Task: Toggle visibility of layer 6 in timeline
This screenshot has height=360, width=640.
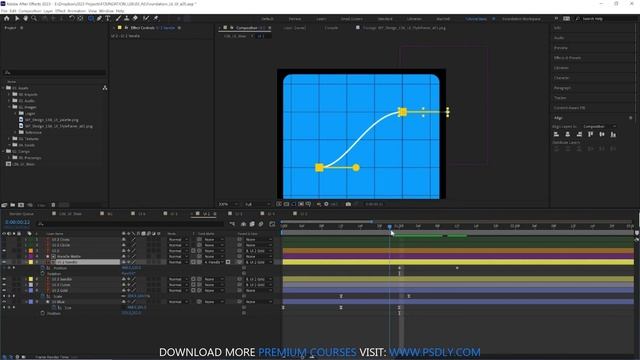Action: click(4, 279)
